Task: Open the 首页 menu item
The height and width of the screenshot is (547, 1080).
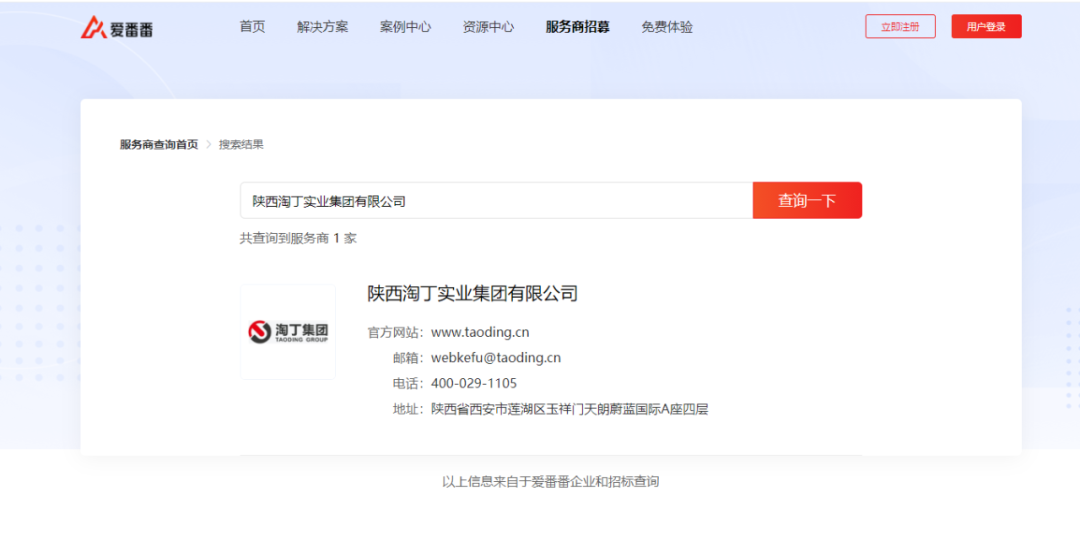Action: 252,27
